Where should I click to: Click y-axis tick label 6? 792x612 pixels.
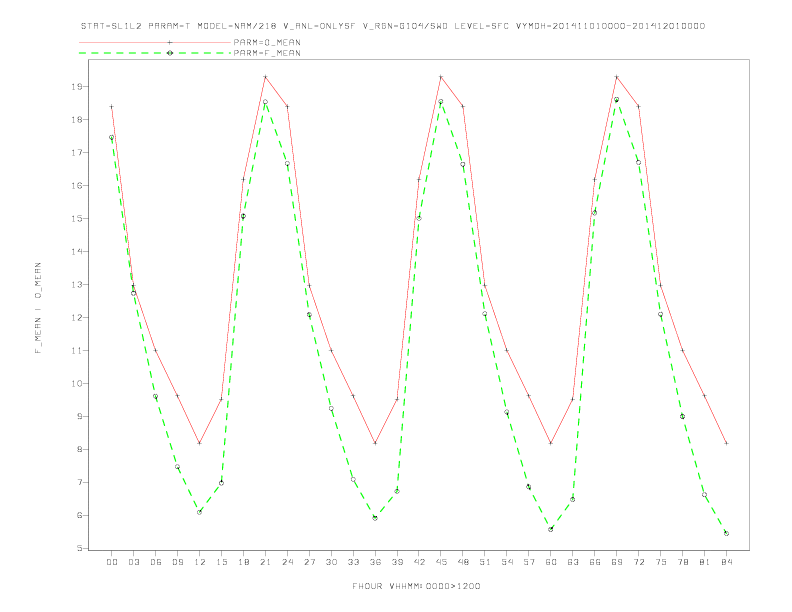point(79,516)
